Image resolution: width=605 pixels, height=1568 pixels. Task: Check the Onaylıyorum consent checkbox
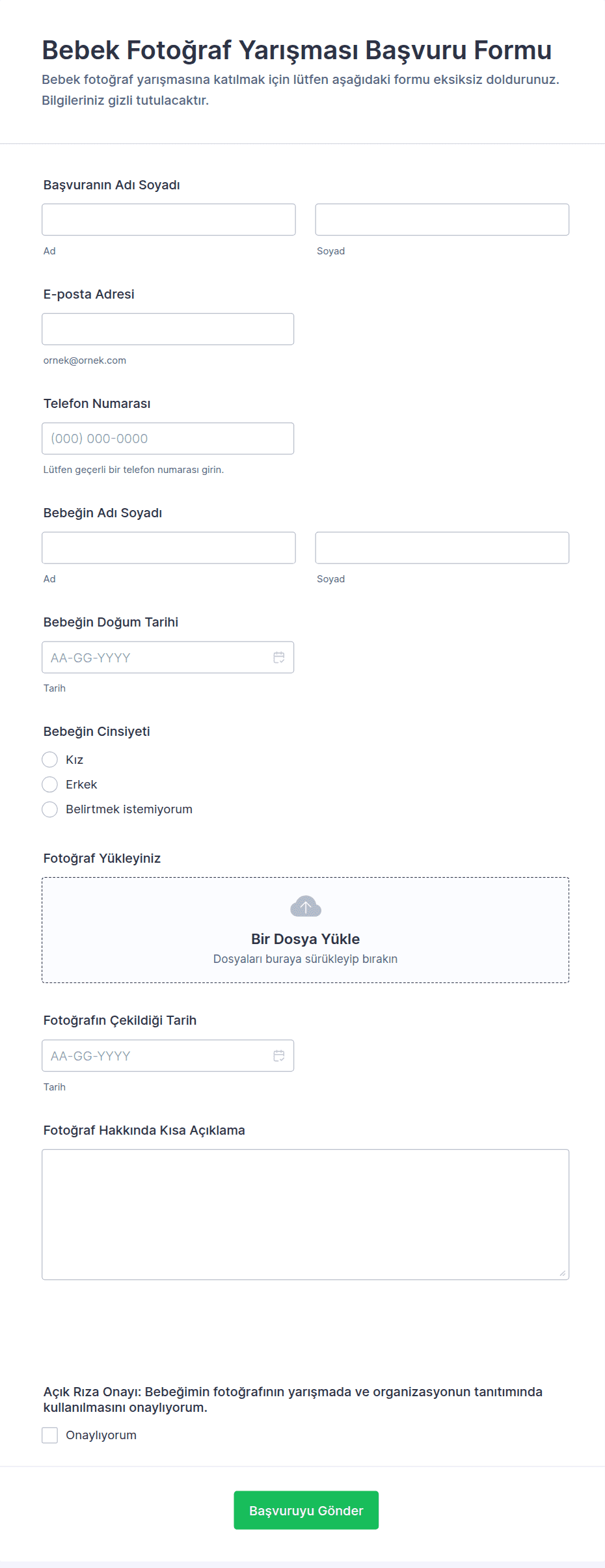[x=50, y=1435]
